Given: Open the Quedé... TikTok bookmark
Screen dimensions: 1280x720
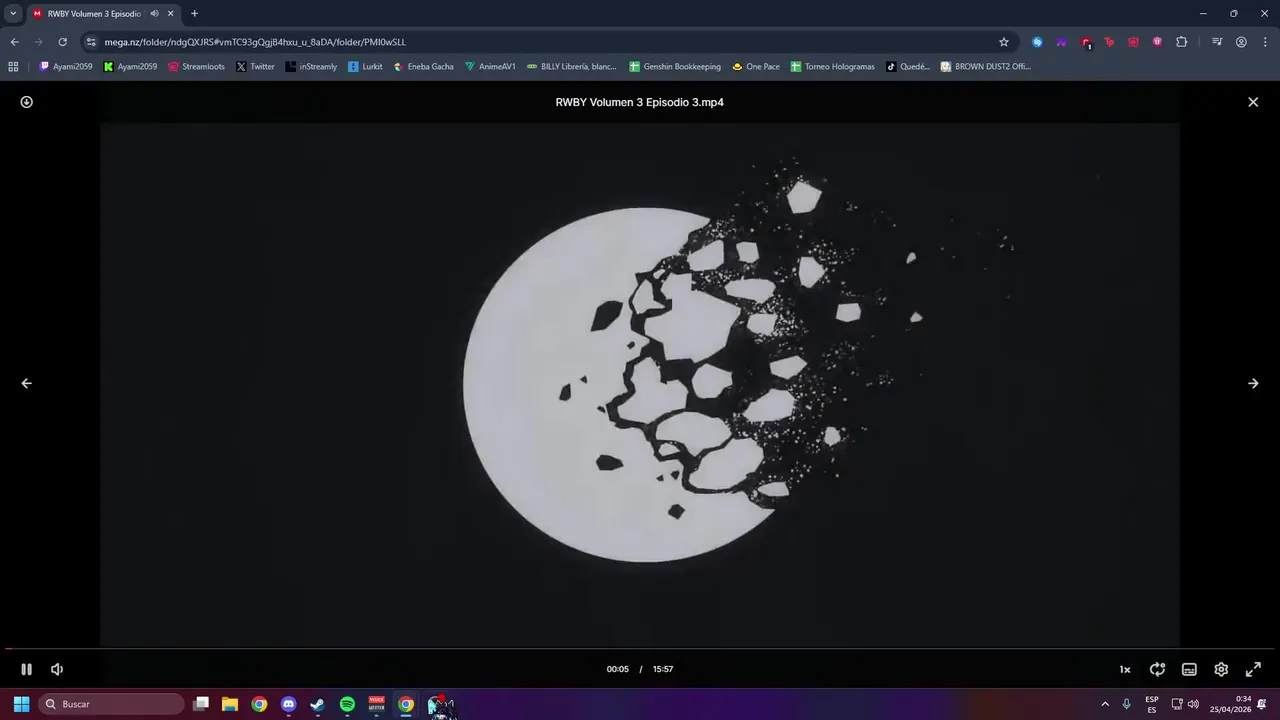Looking at the screenshot, I should tap(907, 67).
